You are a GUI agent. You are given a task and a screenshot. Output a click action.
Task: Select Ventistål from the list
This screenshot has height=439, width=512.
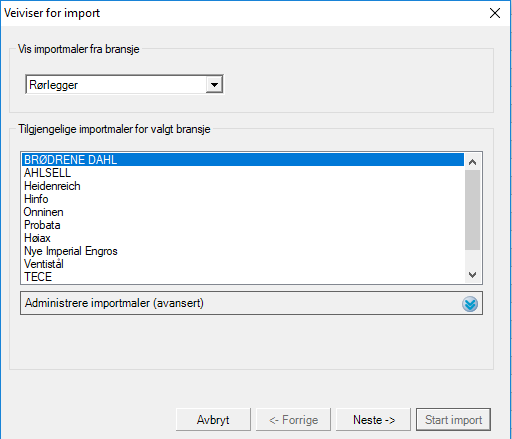pyautogui.click(x=243, y=264)
